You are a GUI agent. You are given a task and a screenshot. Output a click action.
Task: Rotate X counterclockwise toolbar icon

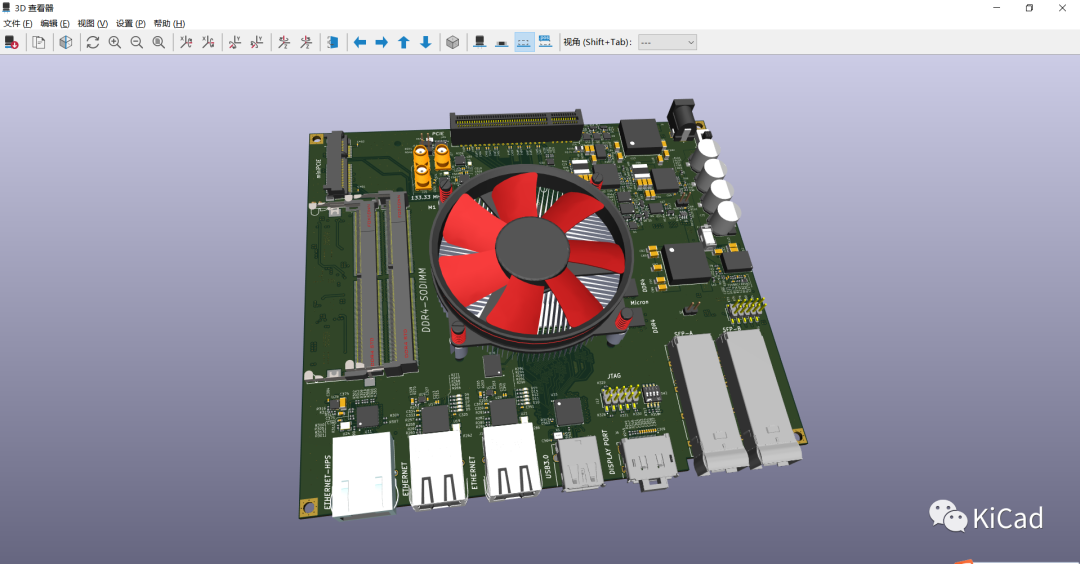208,42
